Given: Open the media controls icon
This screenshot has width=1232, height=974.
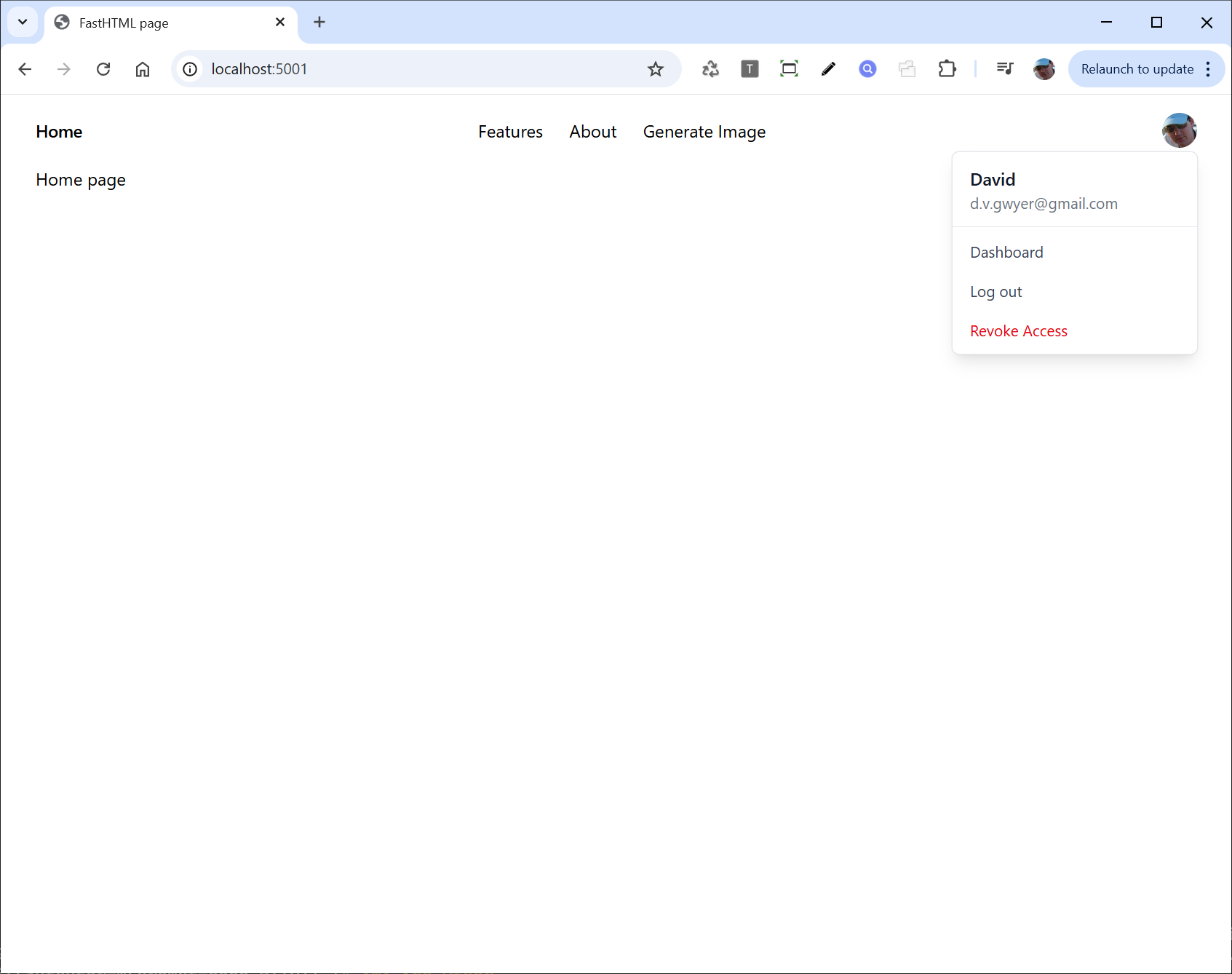Looking at the screenshot, I should tap(1005, 69).
